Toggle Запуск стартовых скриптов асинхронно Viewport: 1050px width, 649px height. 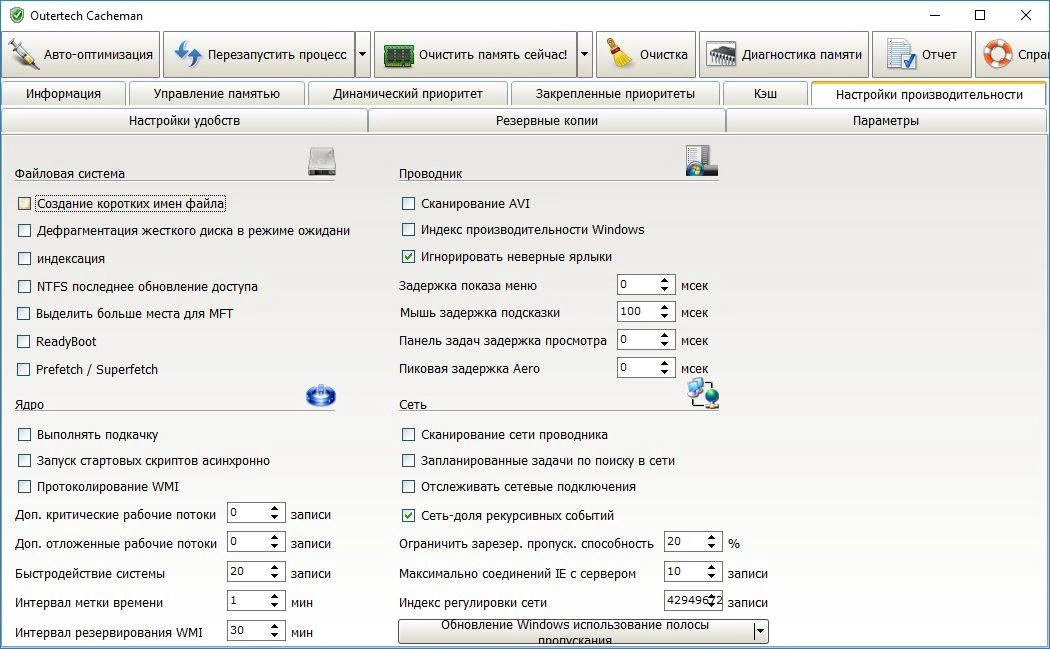tap(24, 461)
